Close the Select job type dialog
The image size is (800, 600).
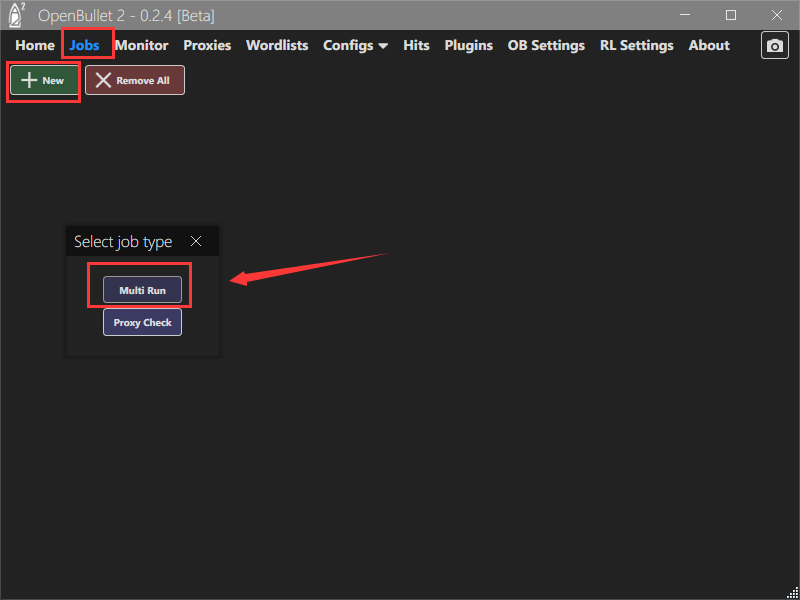pyautogui.click(x=196, y=241)
